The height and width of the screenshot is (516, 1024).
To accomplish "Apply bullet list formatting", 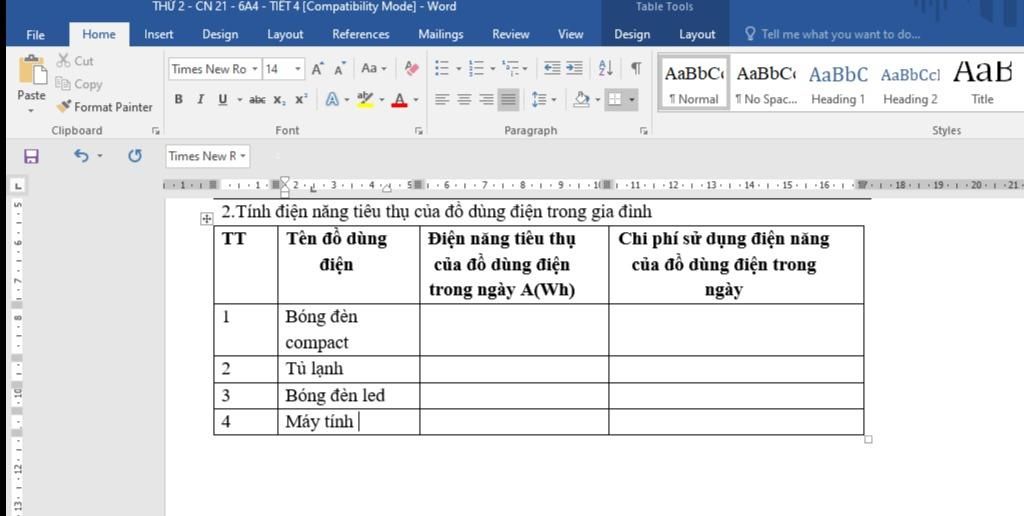I will click(442, 68).
